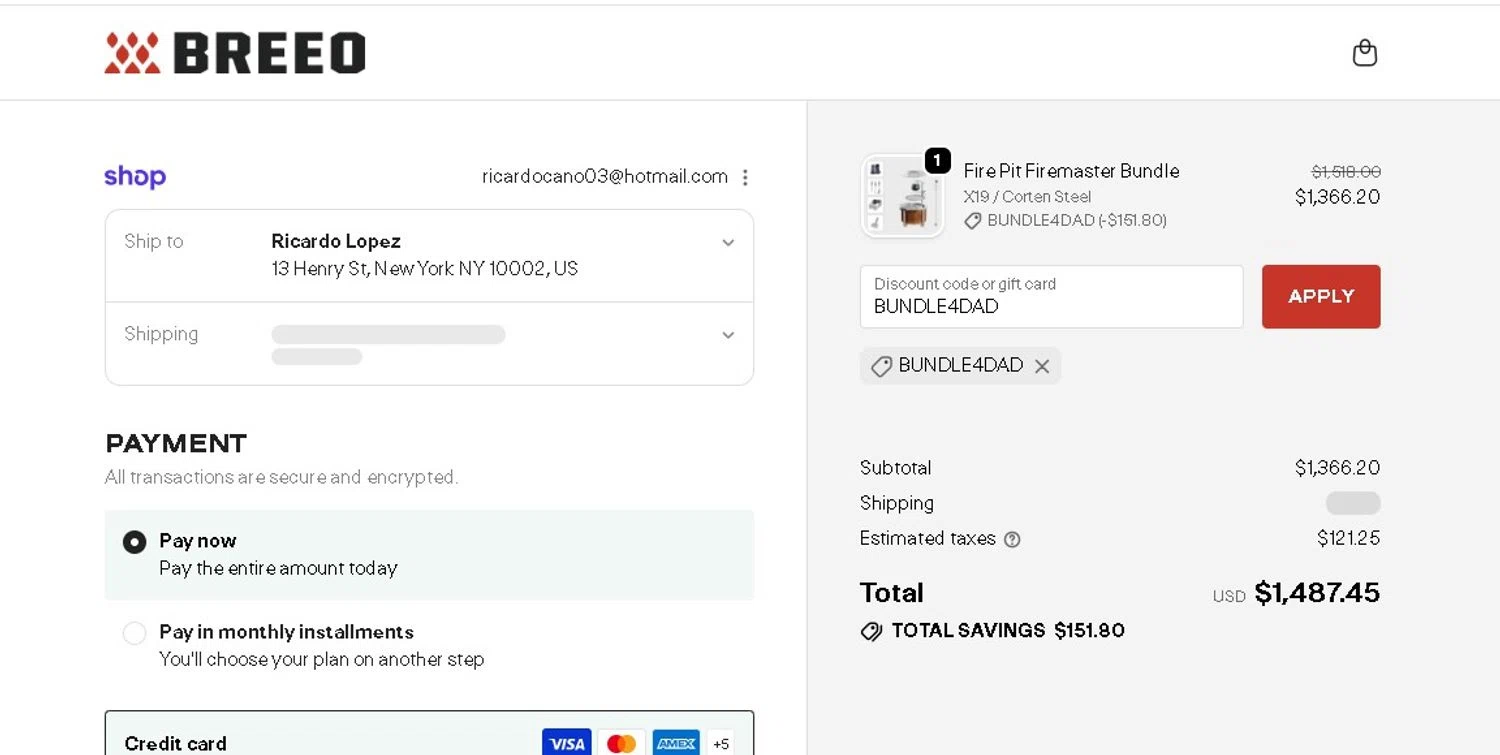1500x755 pixels.
Task: Open Fire Pit Firemaster Bundle thumbnail
Action: pos(902,196)
